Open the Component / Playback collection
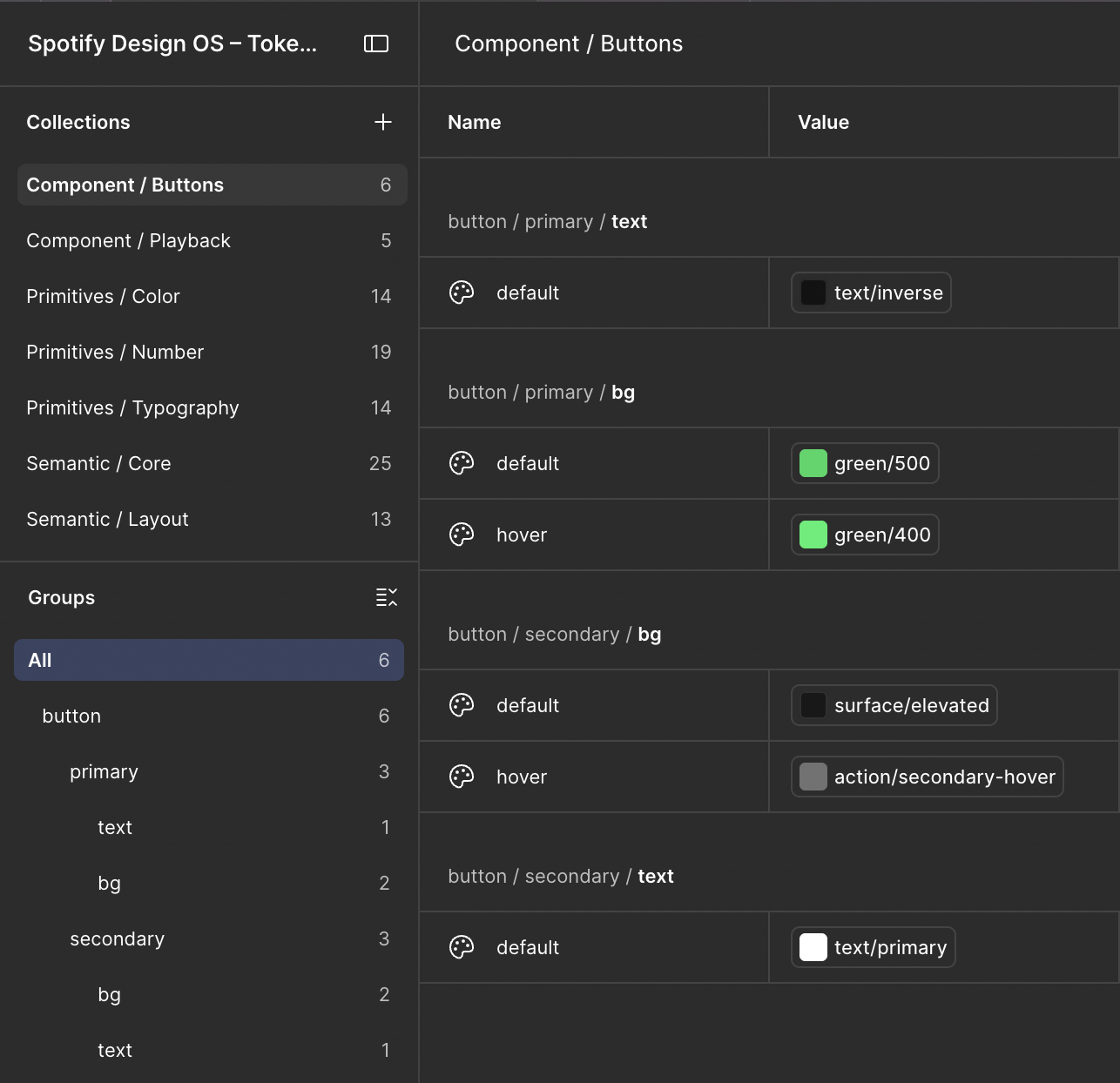This screenshot has width=1120, height=1083. [x=213, y=240]
